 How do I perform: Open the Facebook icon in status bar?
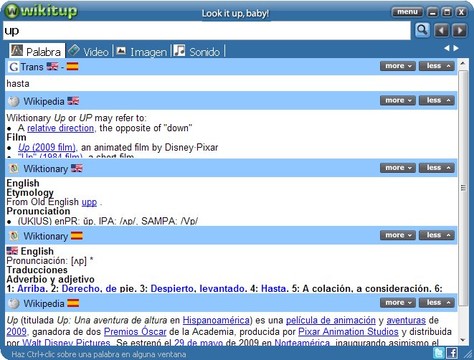[x=452, y=353]
